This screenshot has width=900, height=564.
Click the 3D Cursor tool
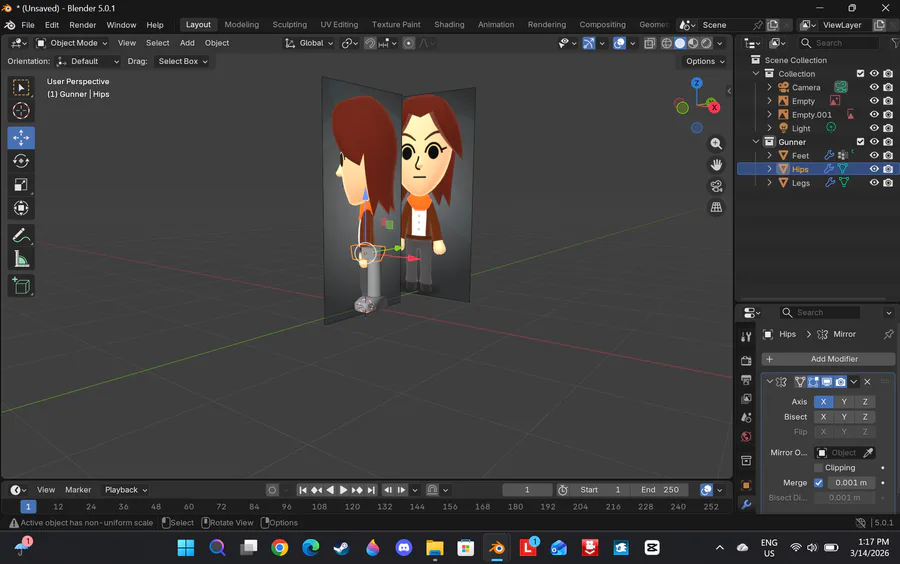(x=21, y=111)
